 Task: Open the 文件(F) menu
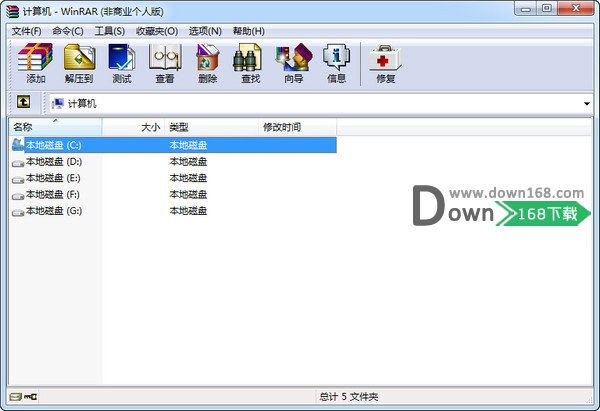click(x=26, y=31)
